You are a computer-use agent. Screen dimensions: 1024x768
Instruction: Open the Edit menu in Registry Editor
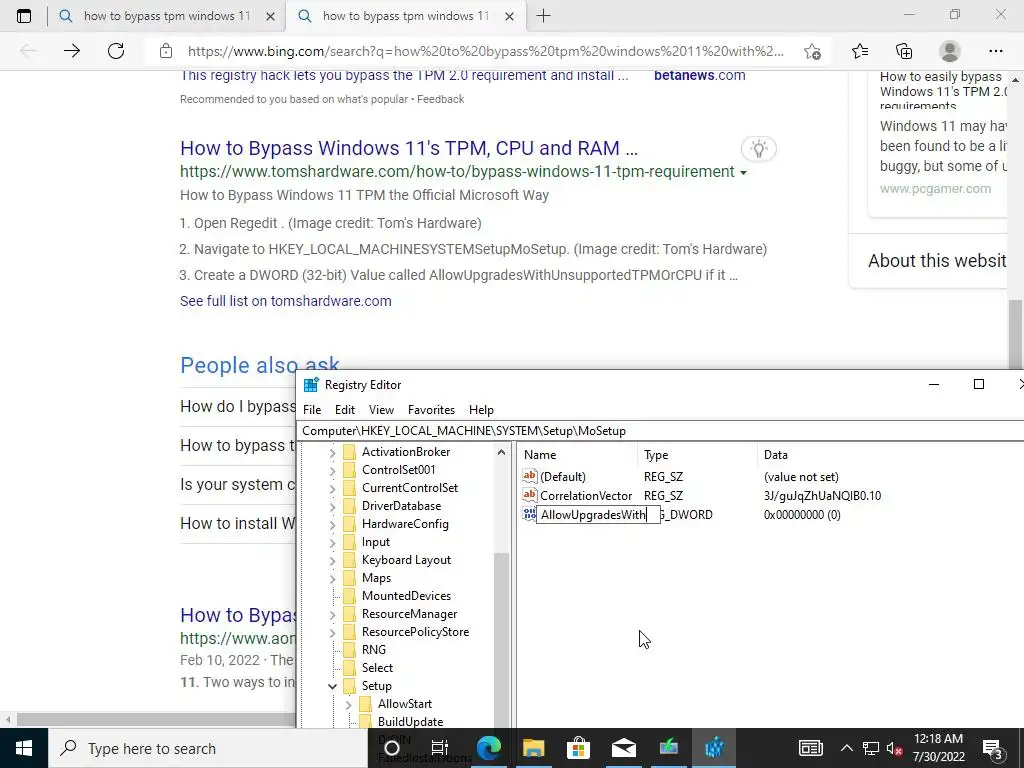(345, 409)
